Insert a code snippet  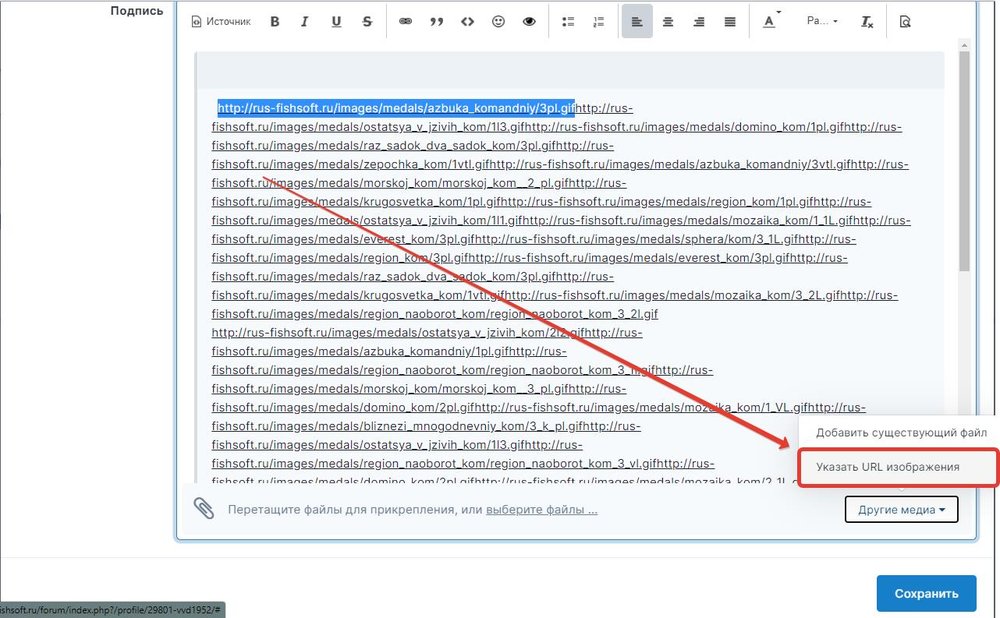tap(467, 21)
